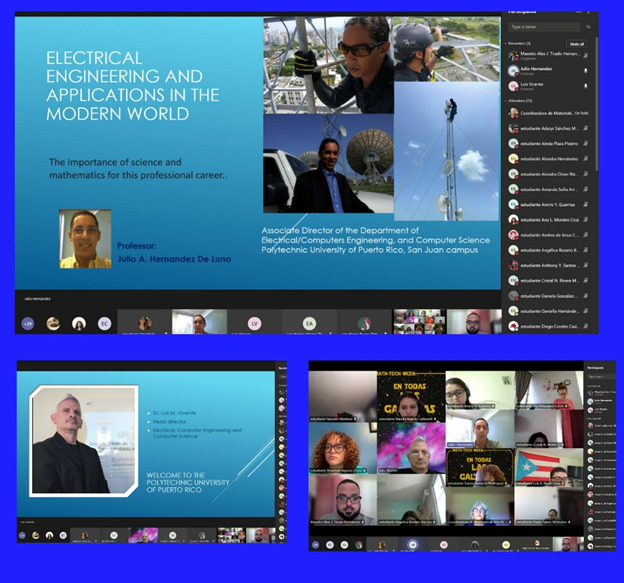Click the 'Type a name' search field
Viewport: 624px width, 583px height.
click(543, 27)
